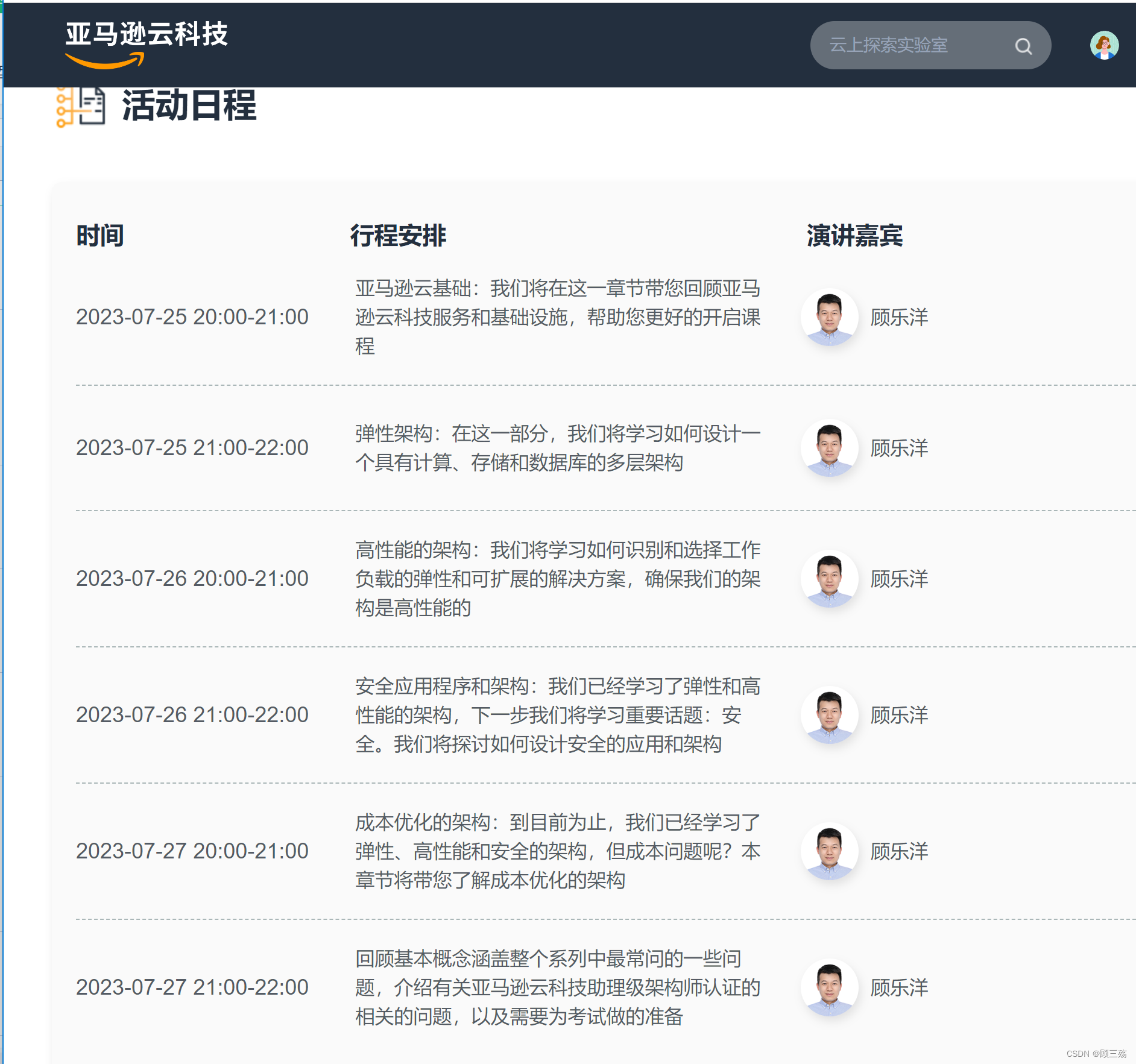
Task: Click the 时间 column header
Action: click(100, 236)
